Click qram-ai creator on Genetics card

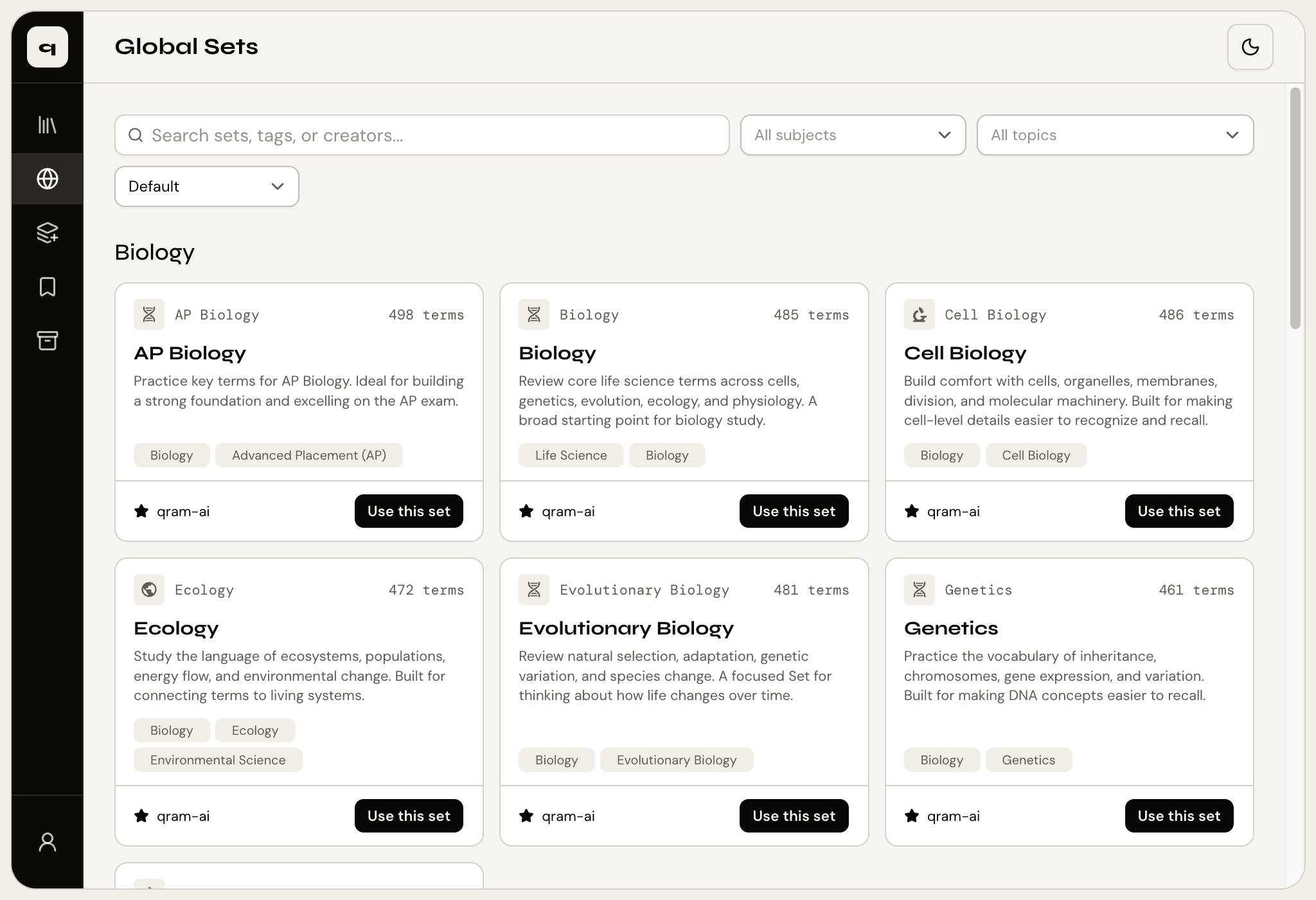[953, 816]
